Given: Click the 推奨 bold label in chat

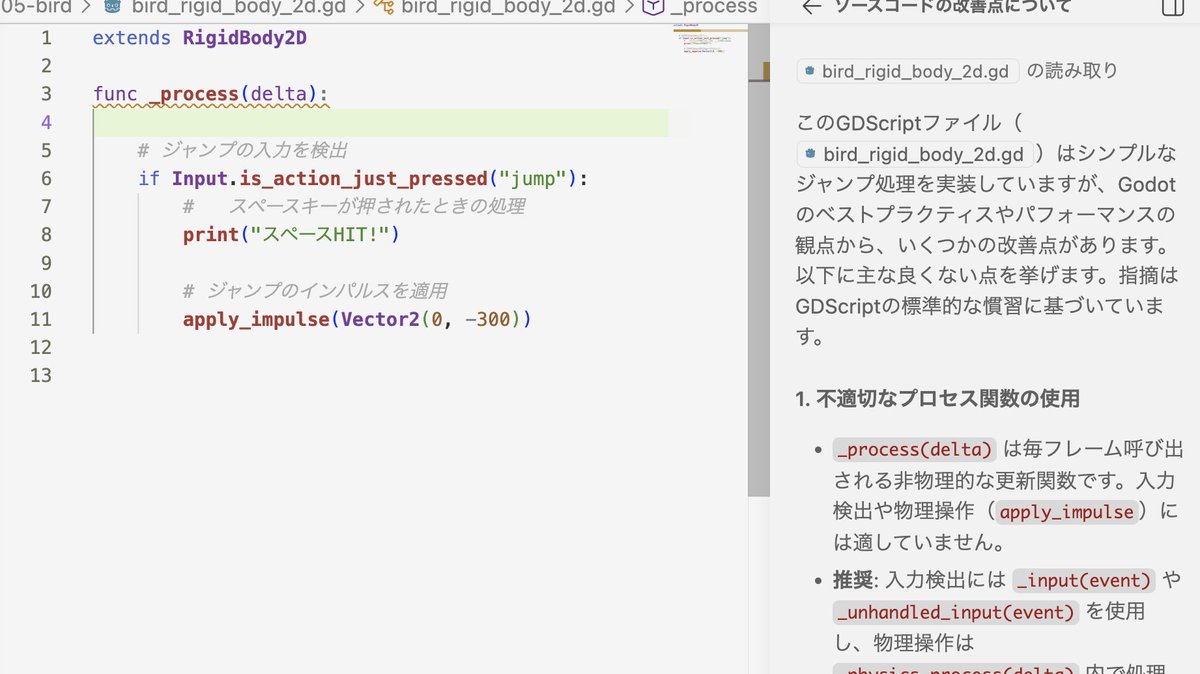Looking at the screenshot, I should pyautogui.click(x=852, y=580).
